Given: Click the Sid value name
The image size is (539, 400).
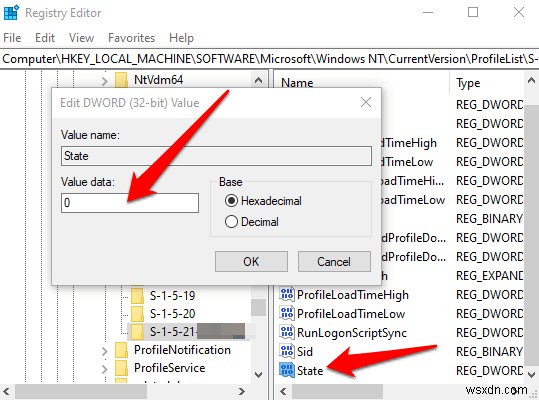Looking at the screenshot, I should (305, 352).
